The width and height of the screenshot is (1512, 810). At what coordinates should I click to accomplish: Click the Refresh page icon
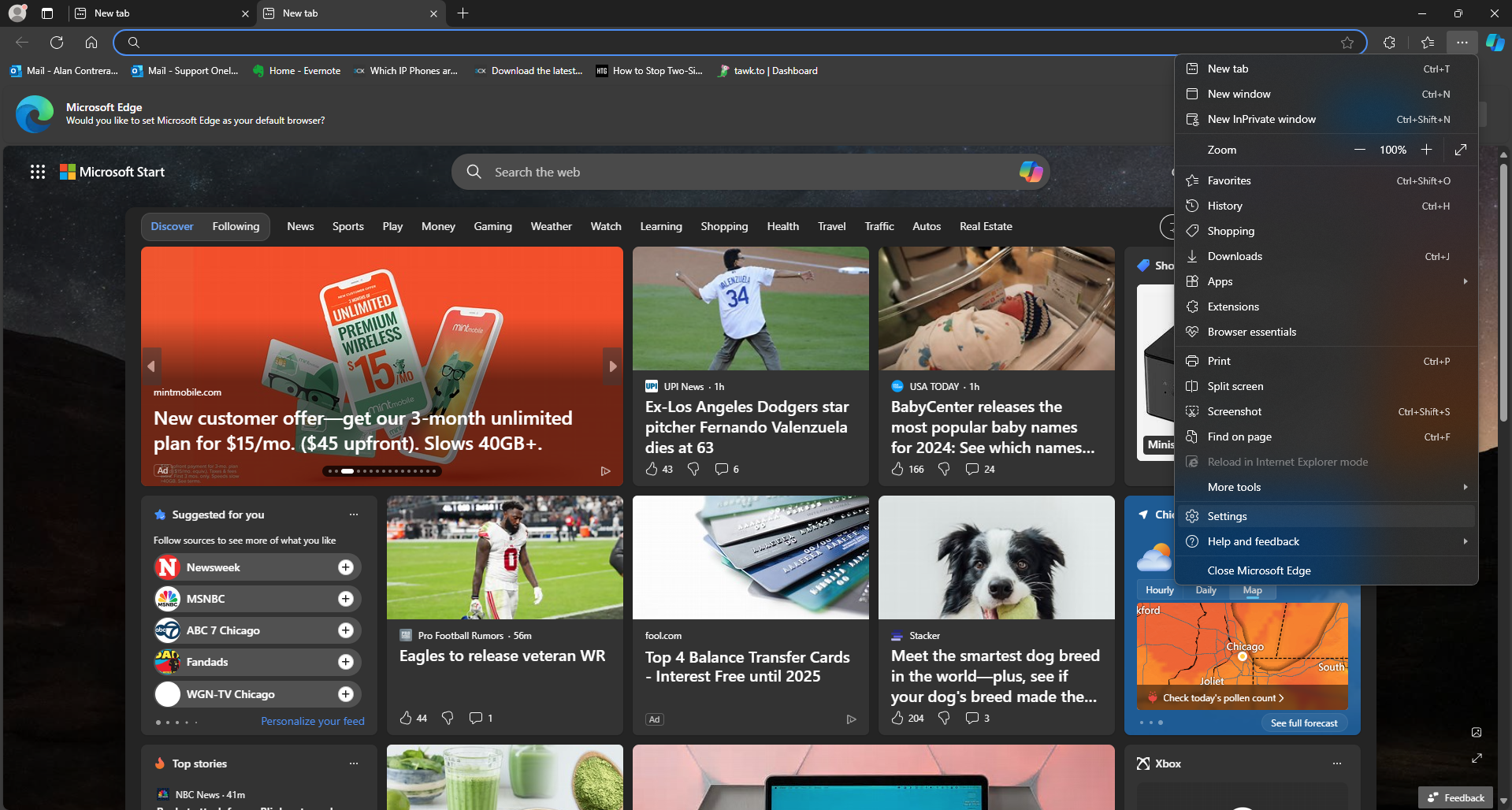coord(57,43)
